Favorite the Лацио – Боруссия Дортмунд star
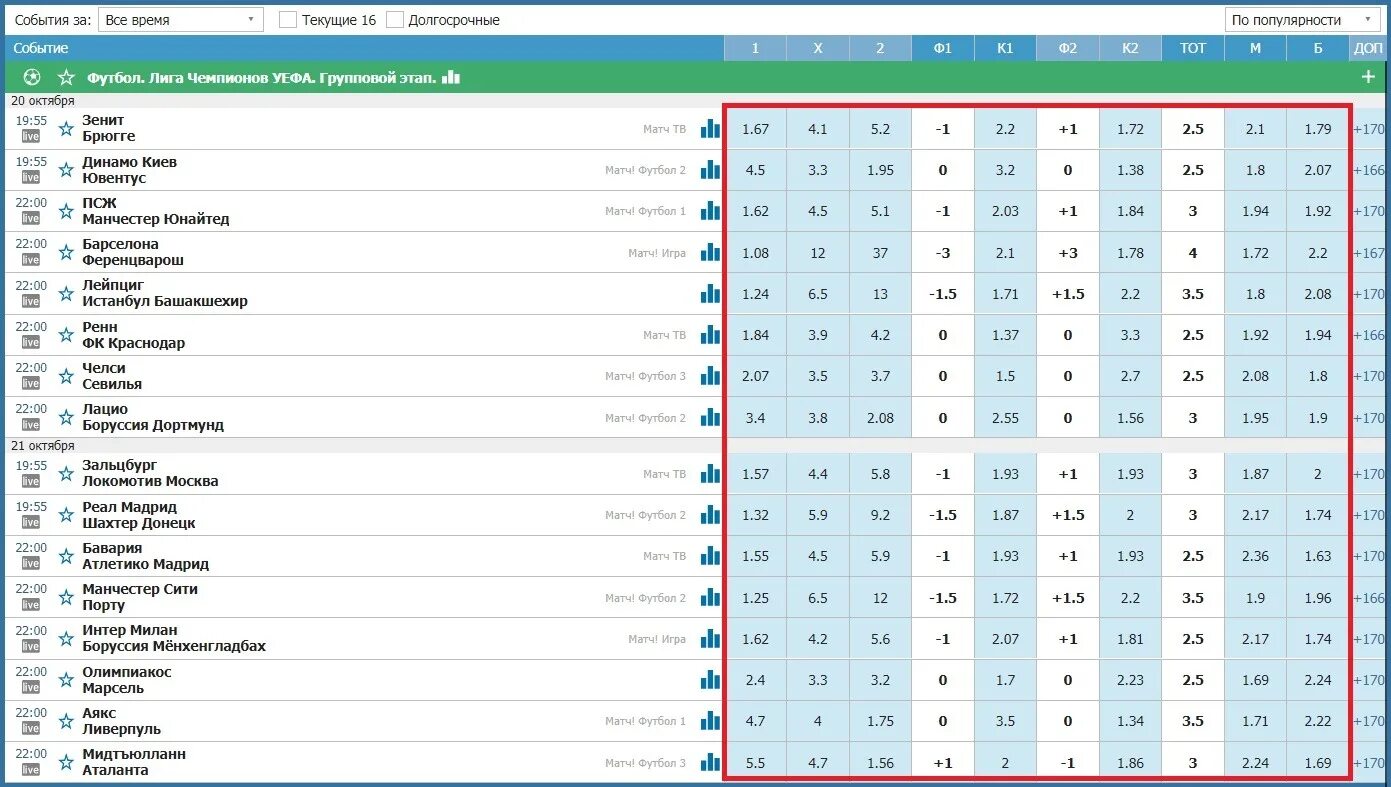Screen dimensions: 1391x787 point(66,417)
